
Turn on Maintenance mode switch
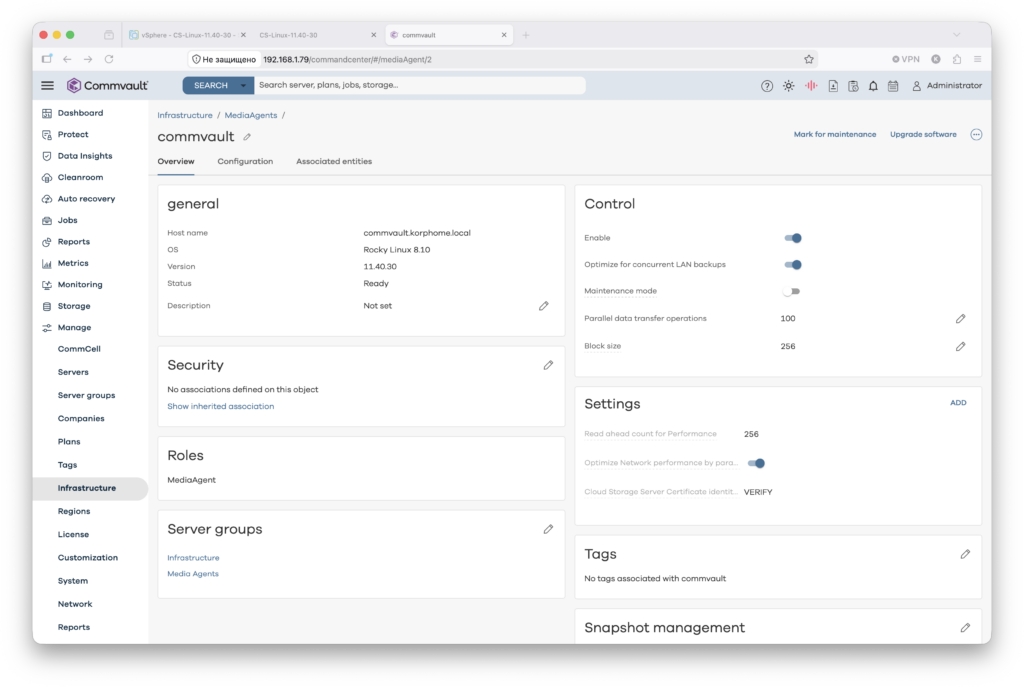pos(792,291)
